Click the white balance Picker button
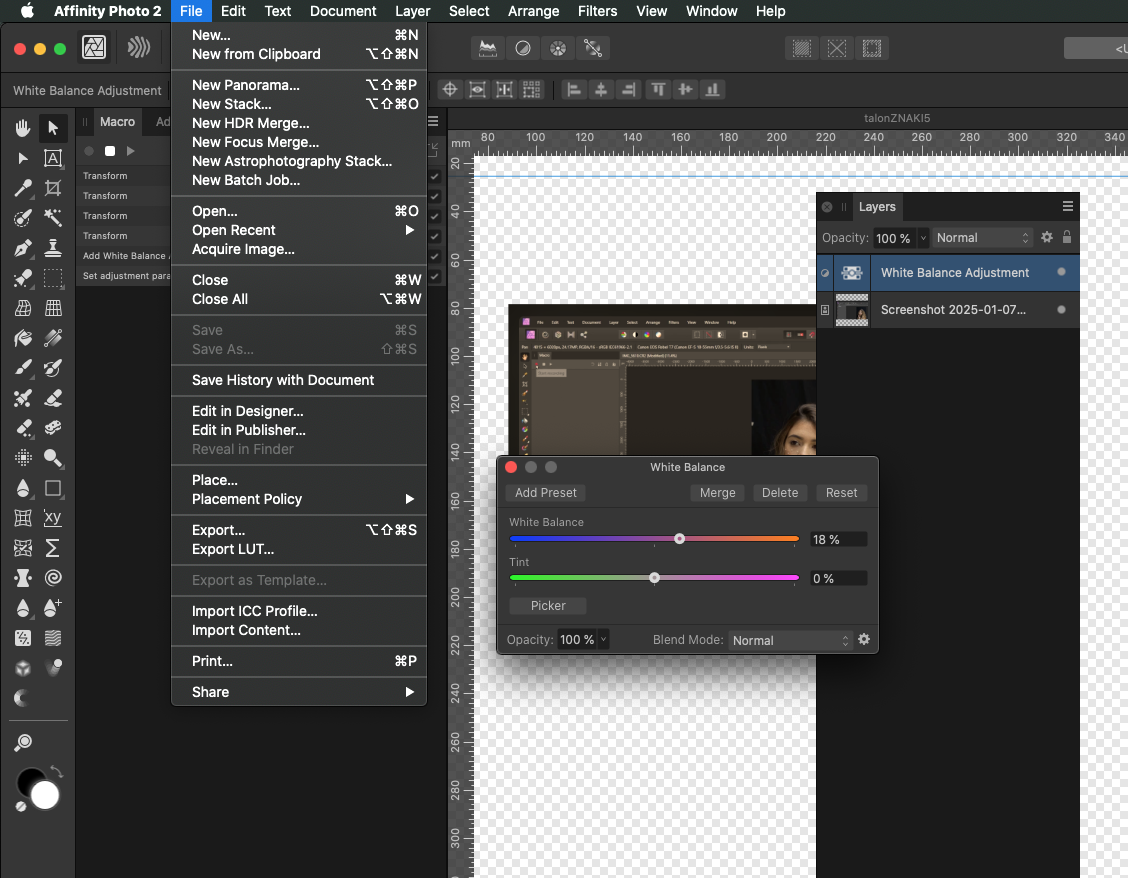The width and height of the screenshot is (1128, 878). 548,606
